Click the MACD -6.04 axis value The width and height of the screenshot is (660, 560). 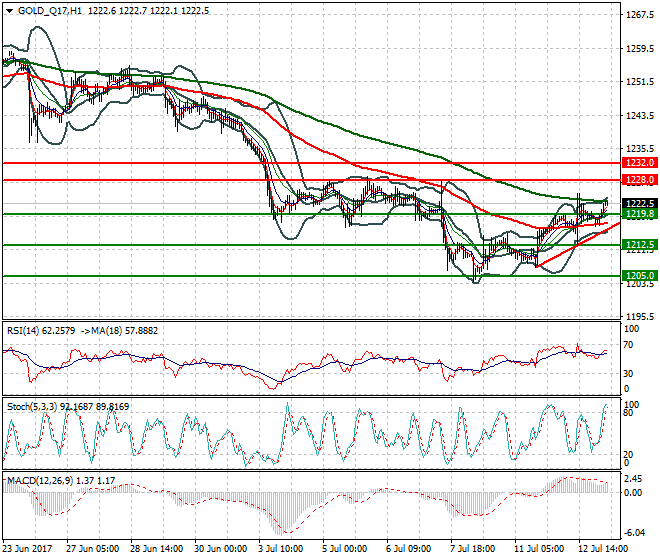click(x=634, y=533)
